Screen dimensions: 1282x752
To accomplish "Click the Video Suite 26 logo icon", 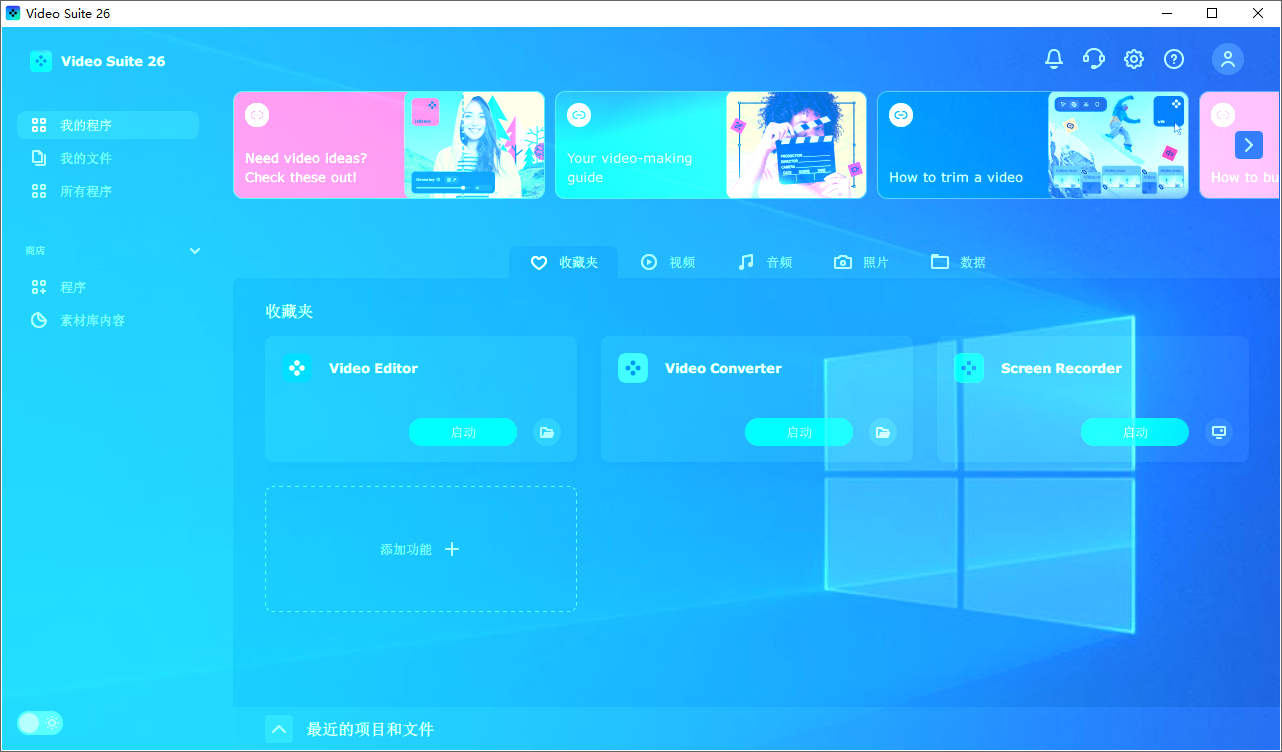I will click(x=40, y=61).
